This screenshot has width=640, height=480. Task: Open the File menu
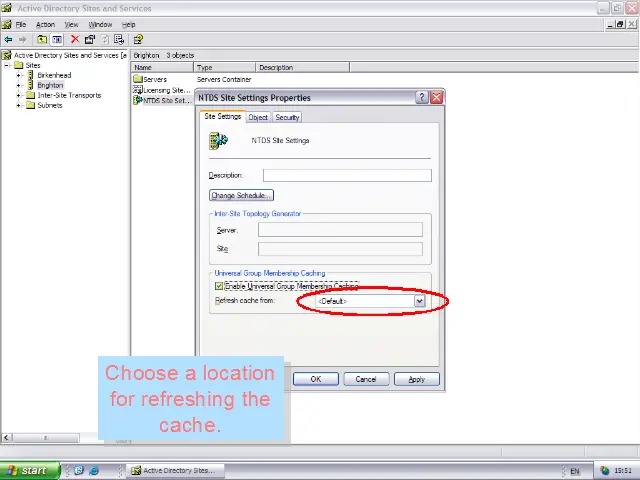[x=21, y=24]
